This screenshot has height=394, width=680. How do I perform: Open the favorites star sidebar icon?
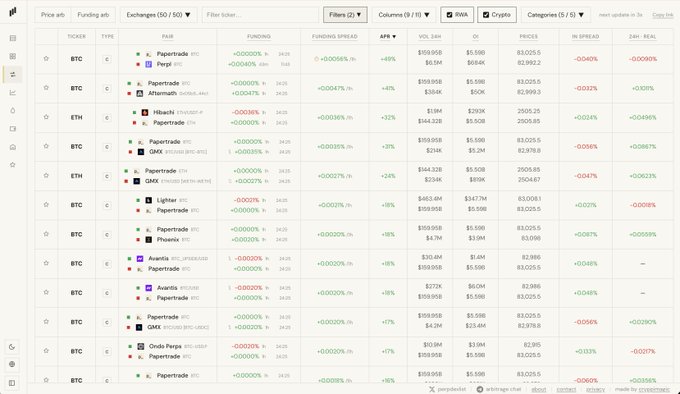[13, 165]
